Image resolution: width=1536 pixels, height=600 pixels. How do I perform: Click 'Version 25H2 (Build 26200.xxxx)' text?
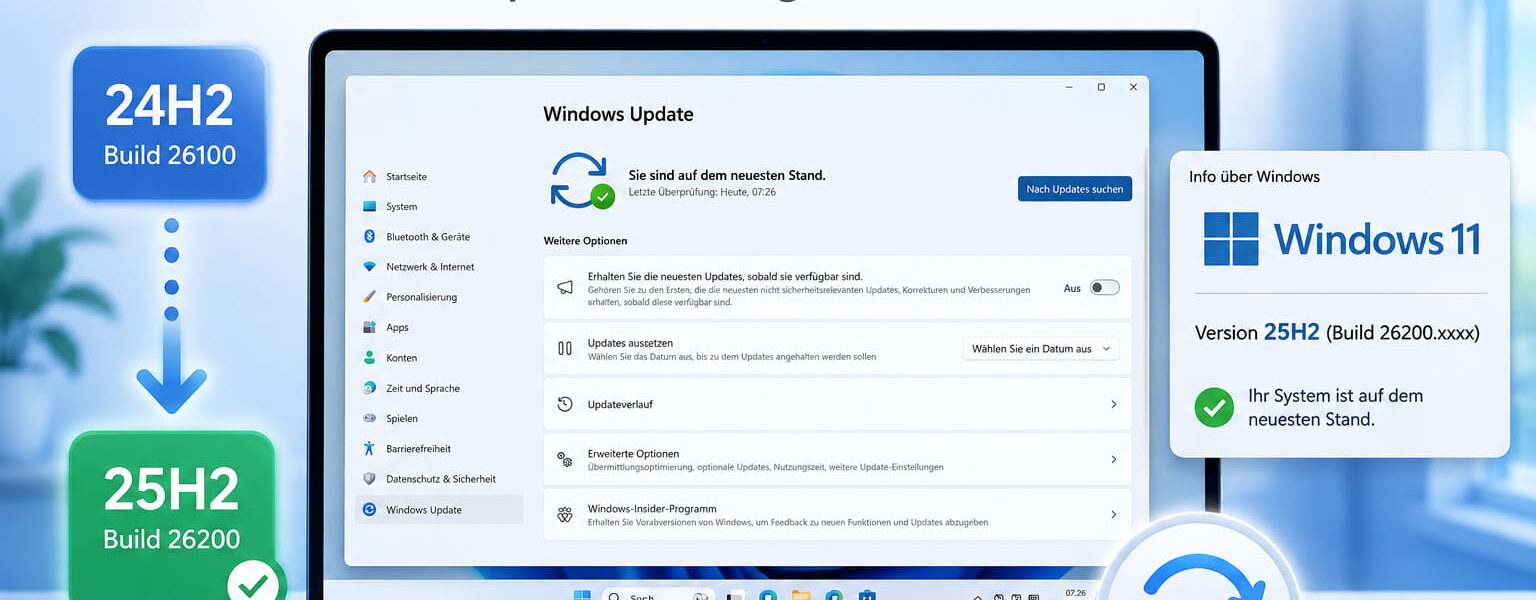pyautogui.click(x=1337, y=333)
